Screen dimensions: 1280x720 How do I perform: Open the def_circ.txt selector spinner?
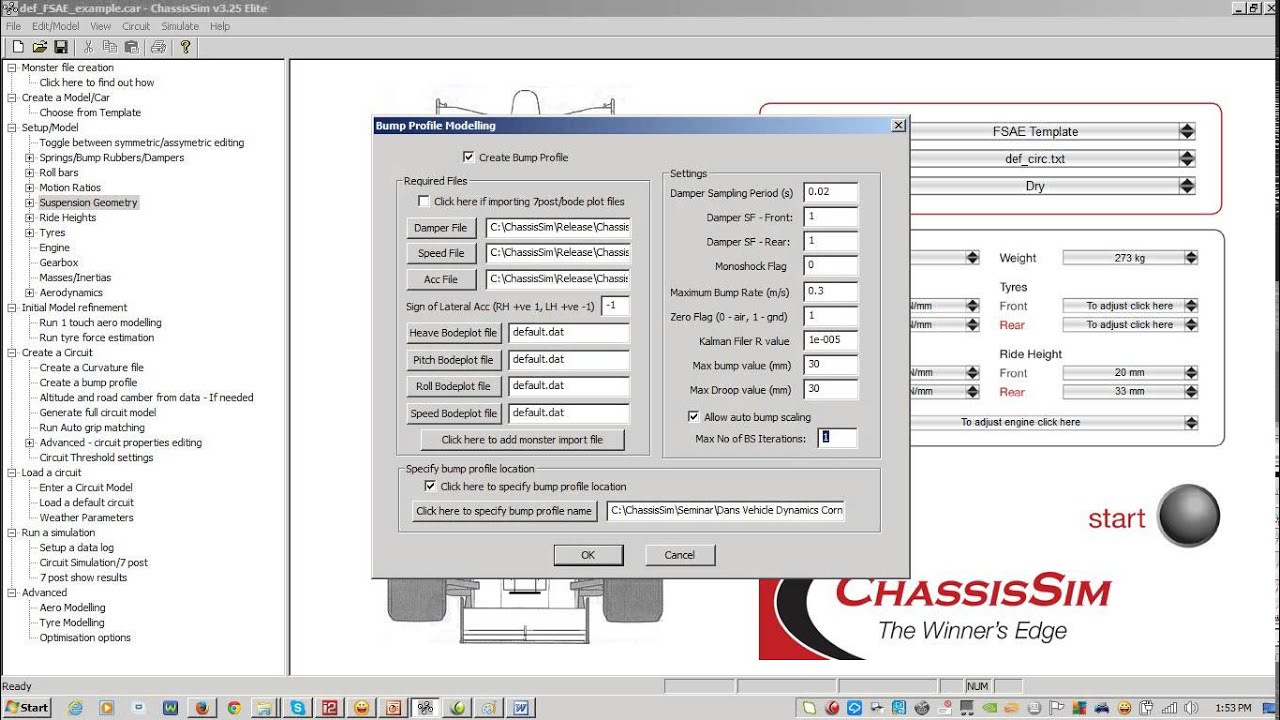(x=1187, y=159)
